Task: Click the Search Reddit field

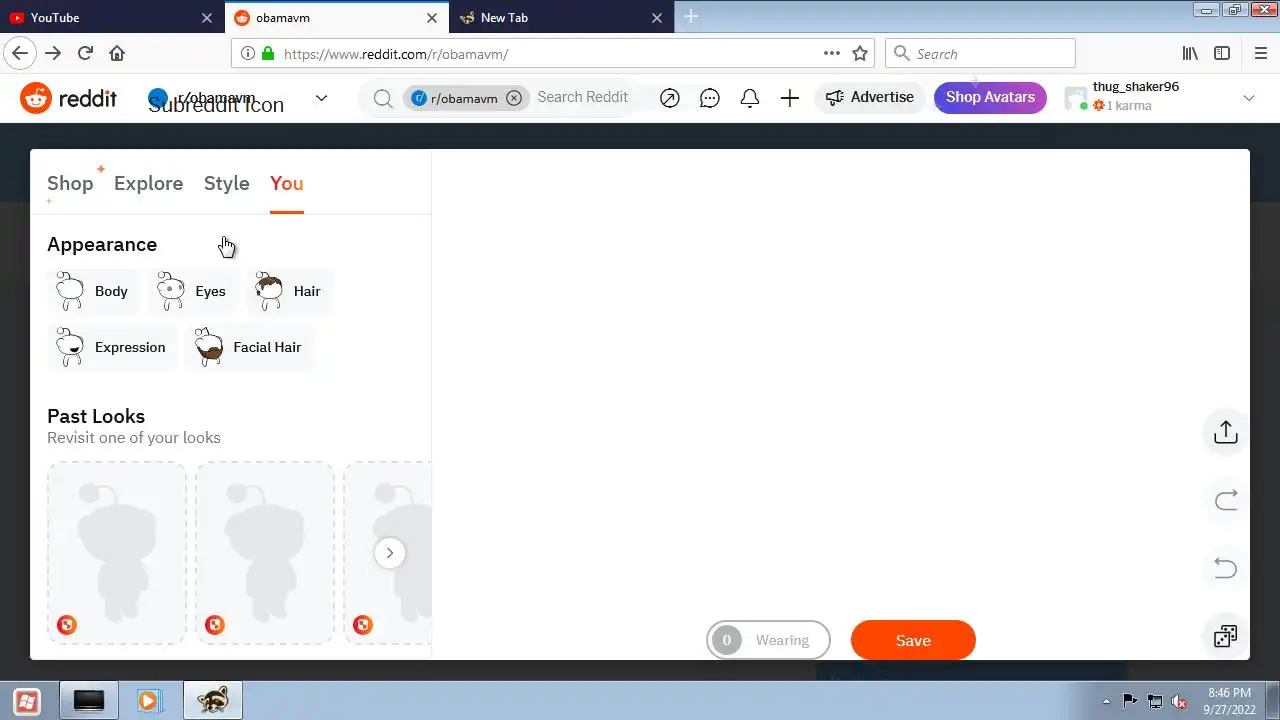Action: point(583,97)
